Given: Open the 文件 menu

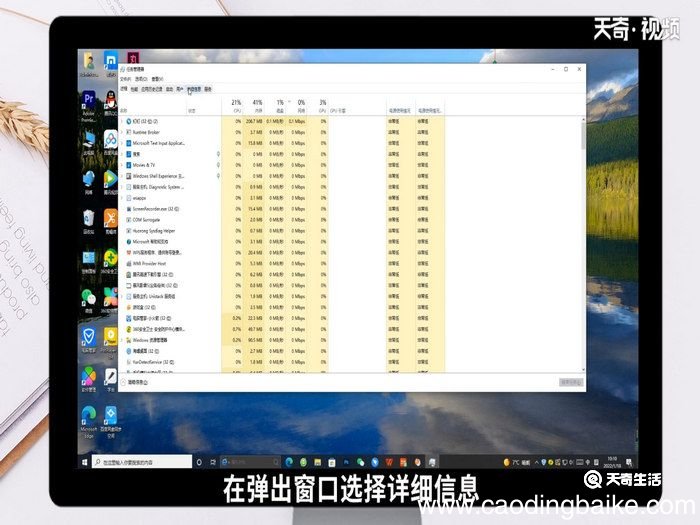Looking at the screenshot, I should point(126,79).
